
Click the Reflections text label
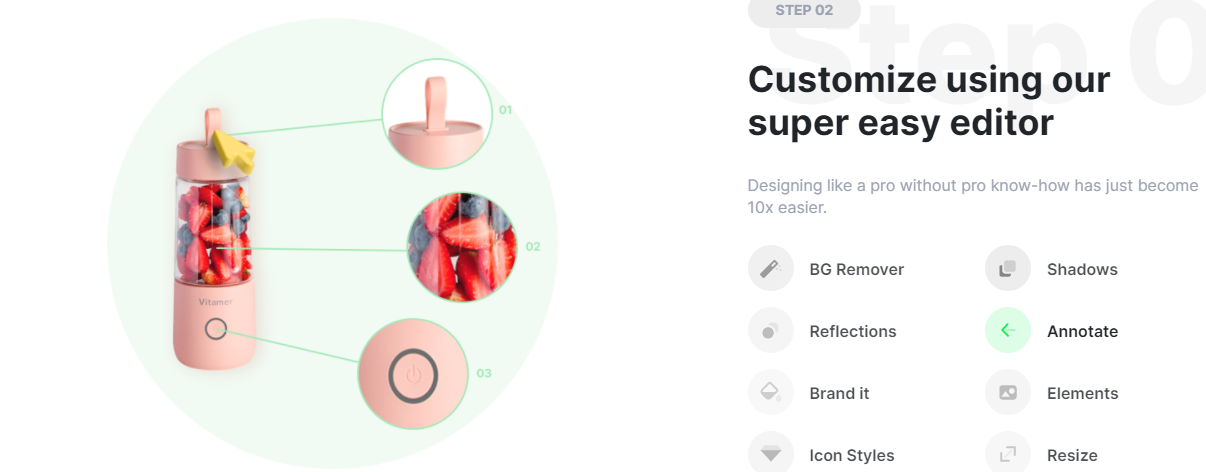coord(853,331)
